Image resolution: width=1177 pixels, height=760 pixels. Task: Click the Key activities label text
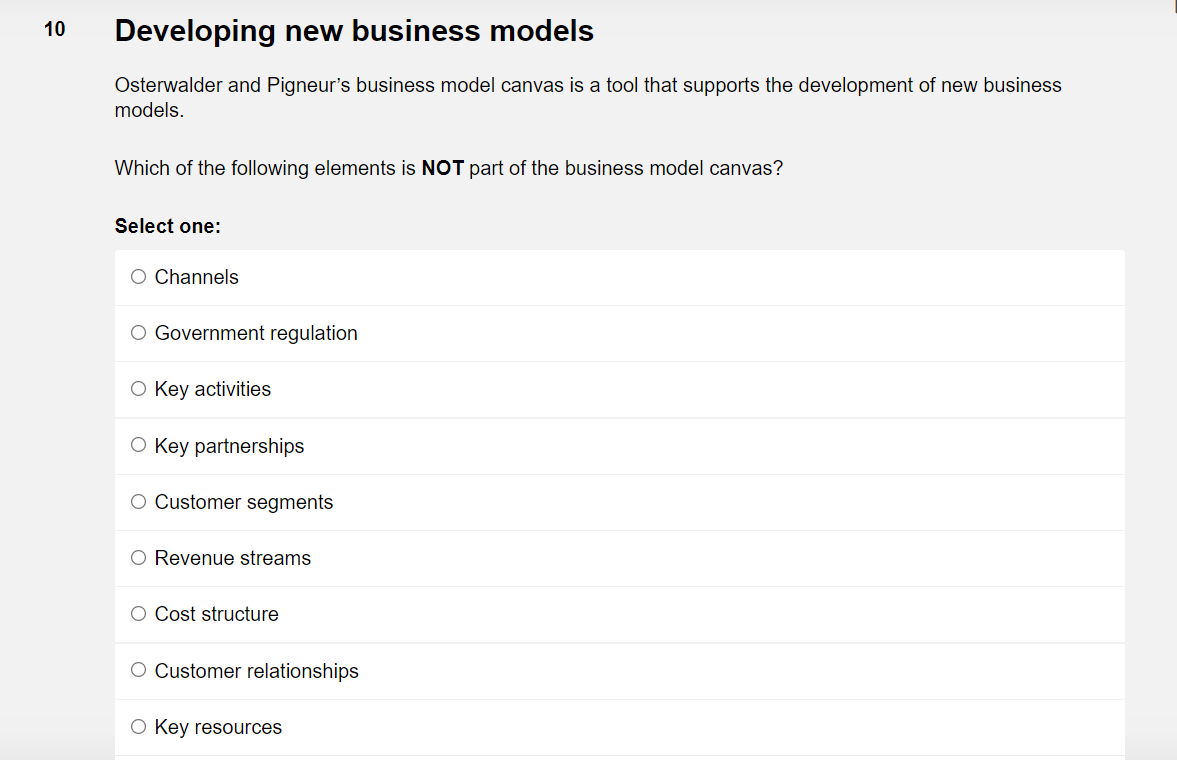(x=212, y=388)
